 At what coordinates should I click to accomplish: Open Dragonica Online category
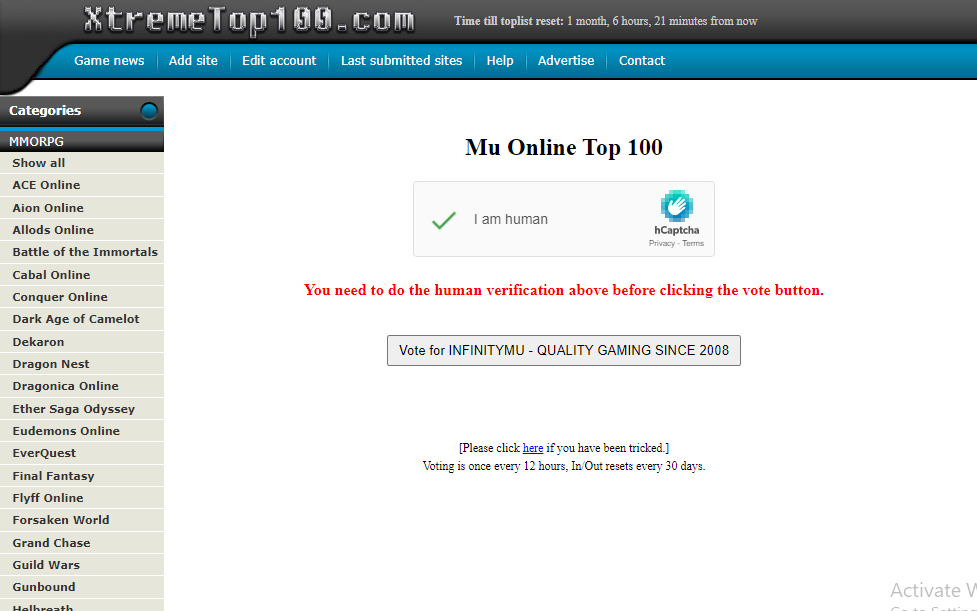[82, 386]
